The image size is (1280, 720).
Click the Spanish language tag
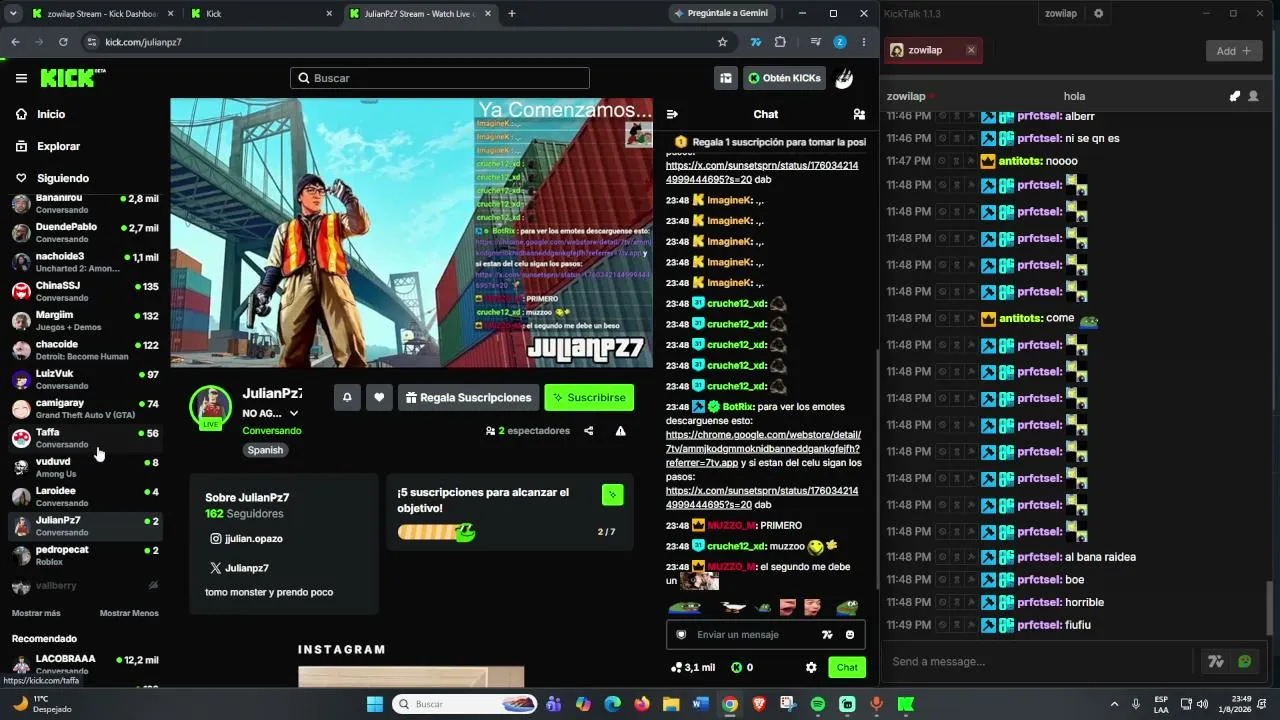pos(265,450)
